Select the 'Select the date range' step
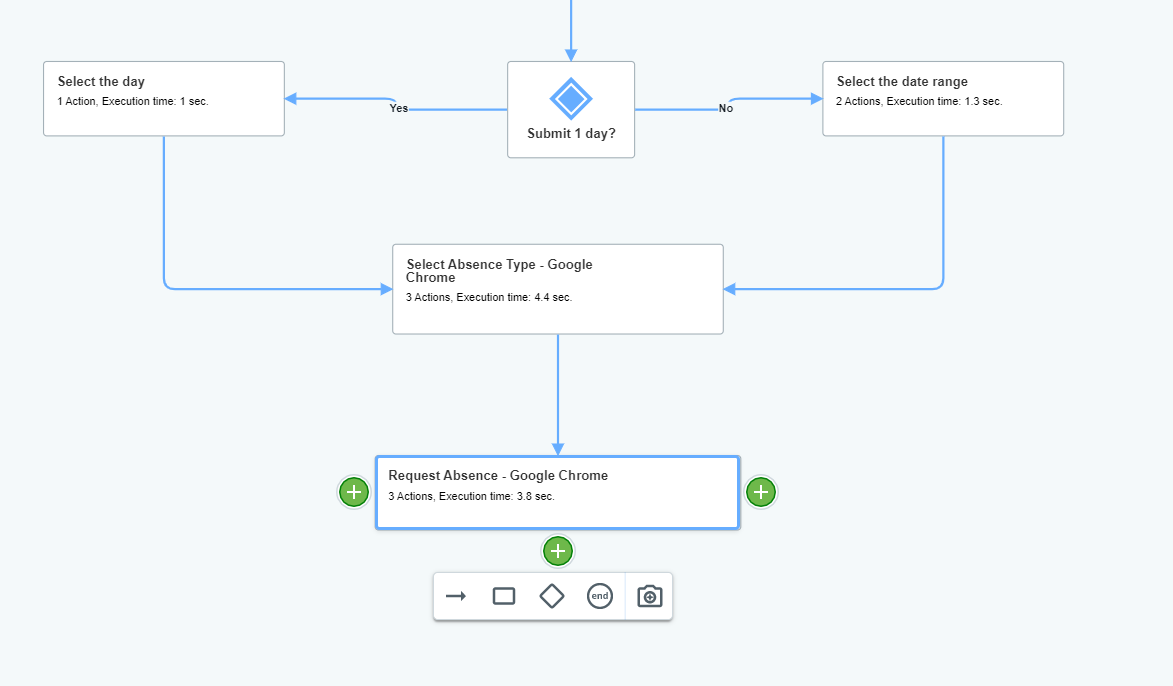Viewport: 1173px width, 686px height. [x=942, y=98]
